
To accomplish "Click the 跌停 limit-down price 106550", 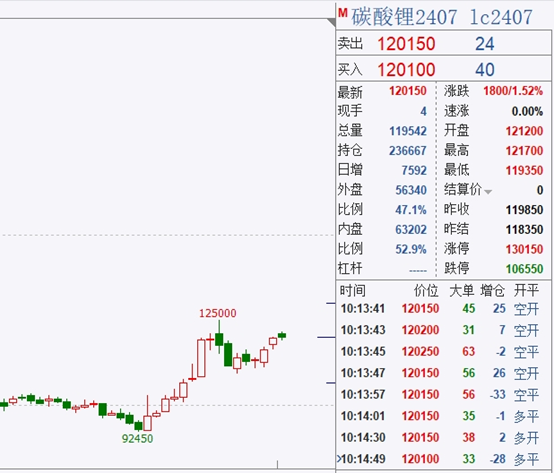I will tap(524, 269).
